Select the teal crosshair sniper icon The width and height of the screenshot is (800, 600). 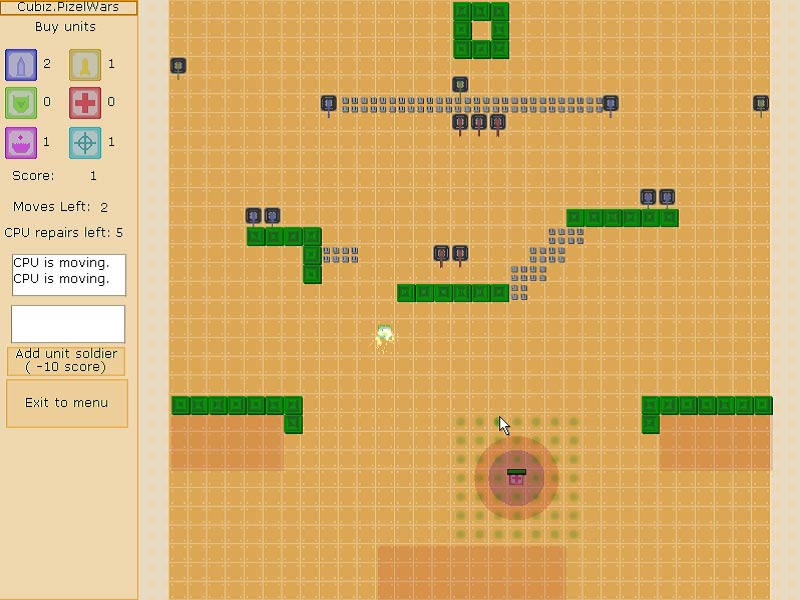(85, 143)
